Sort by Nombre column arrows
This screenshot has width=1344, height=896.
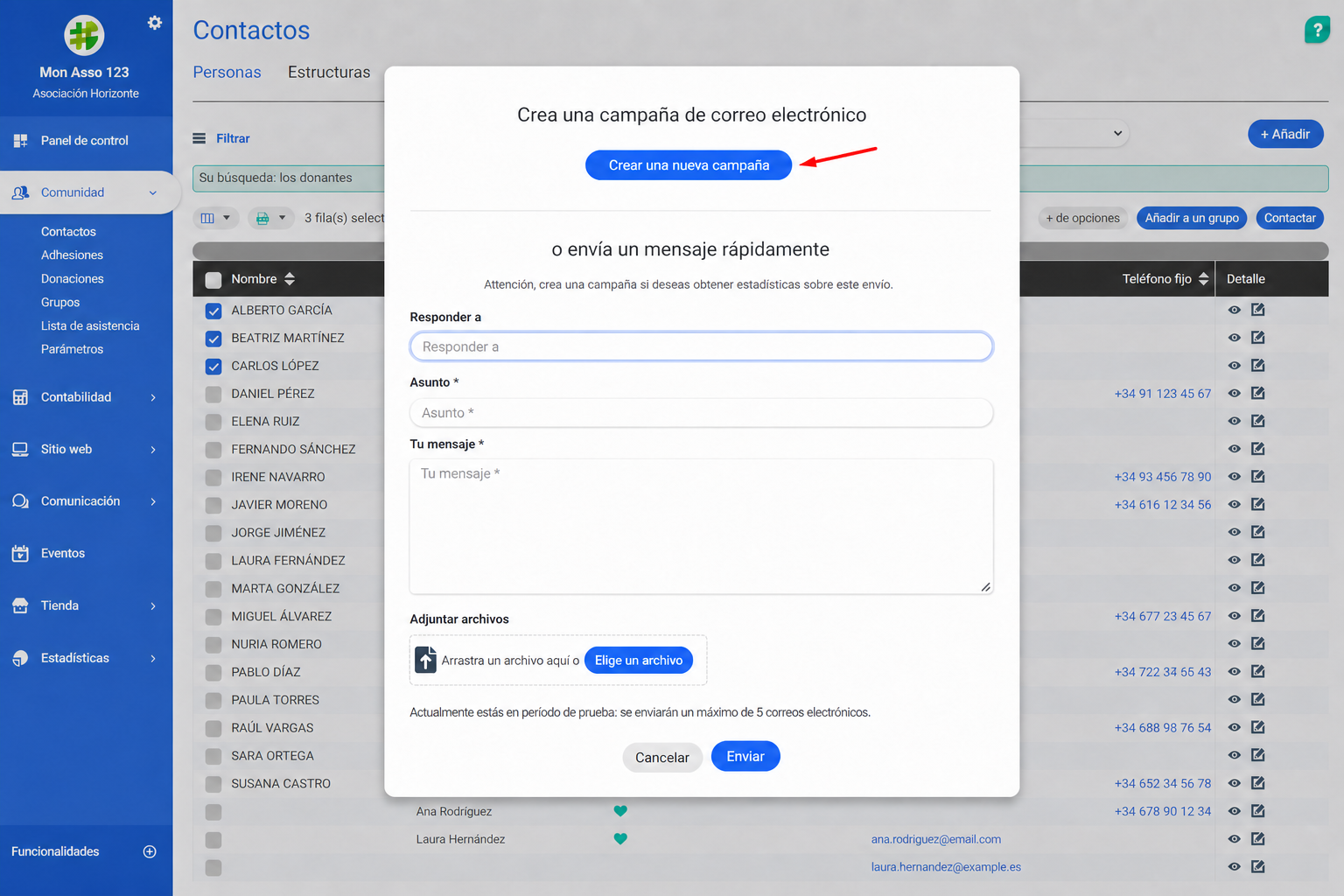click(x=290, y=279)
